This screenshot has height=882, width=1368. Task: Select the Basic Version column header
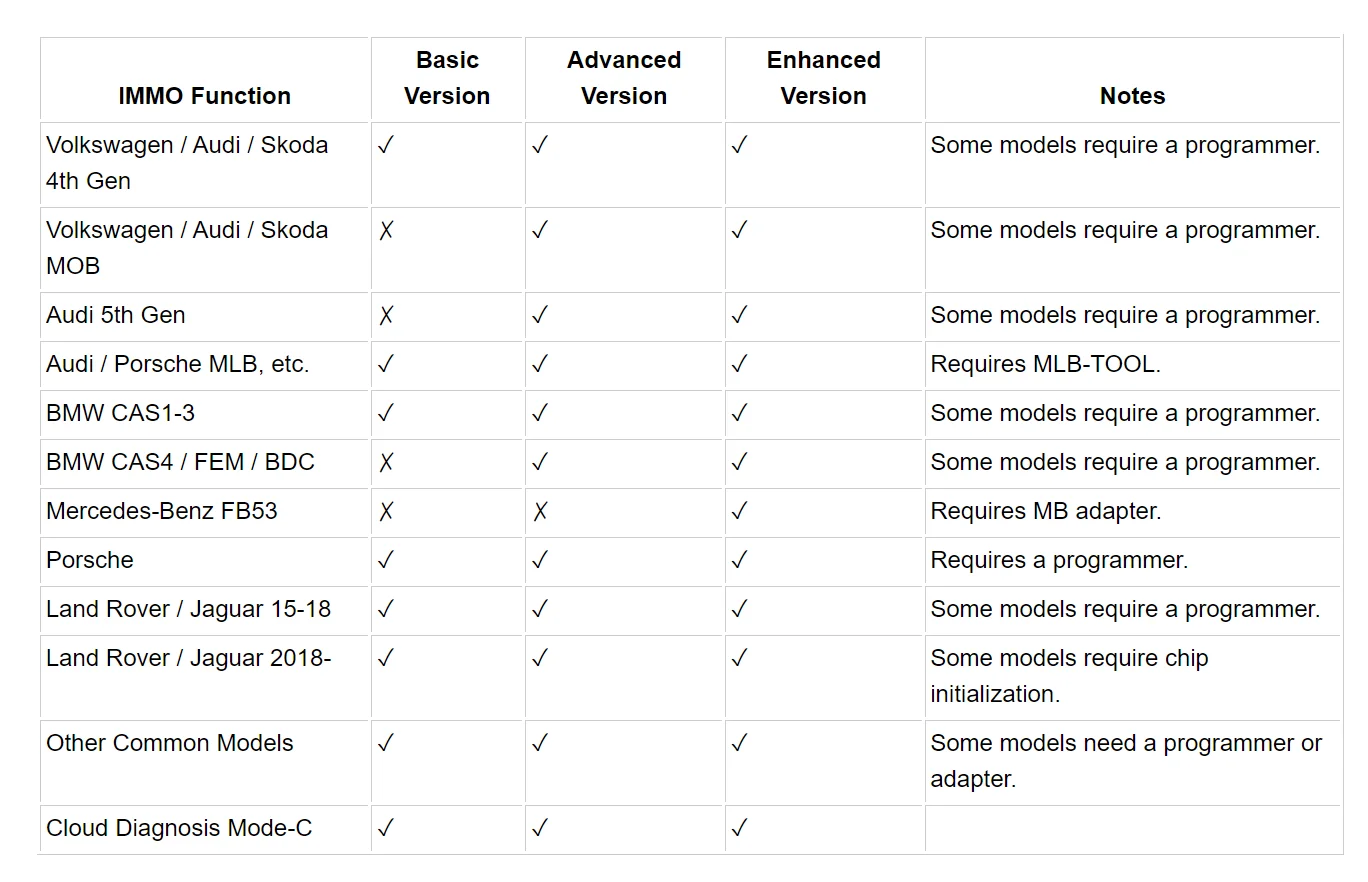tap(447, 78)
